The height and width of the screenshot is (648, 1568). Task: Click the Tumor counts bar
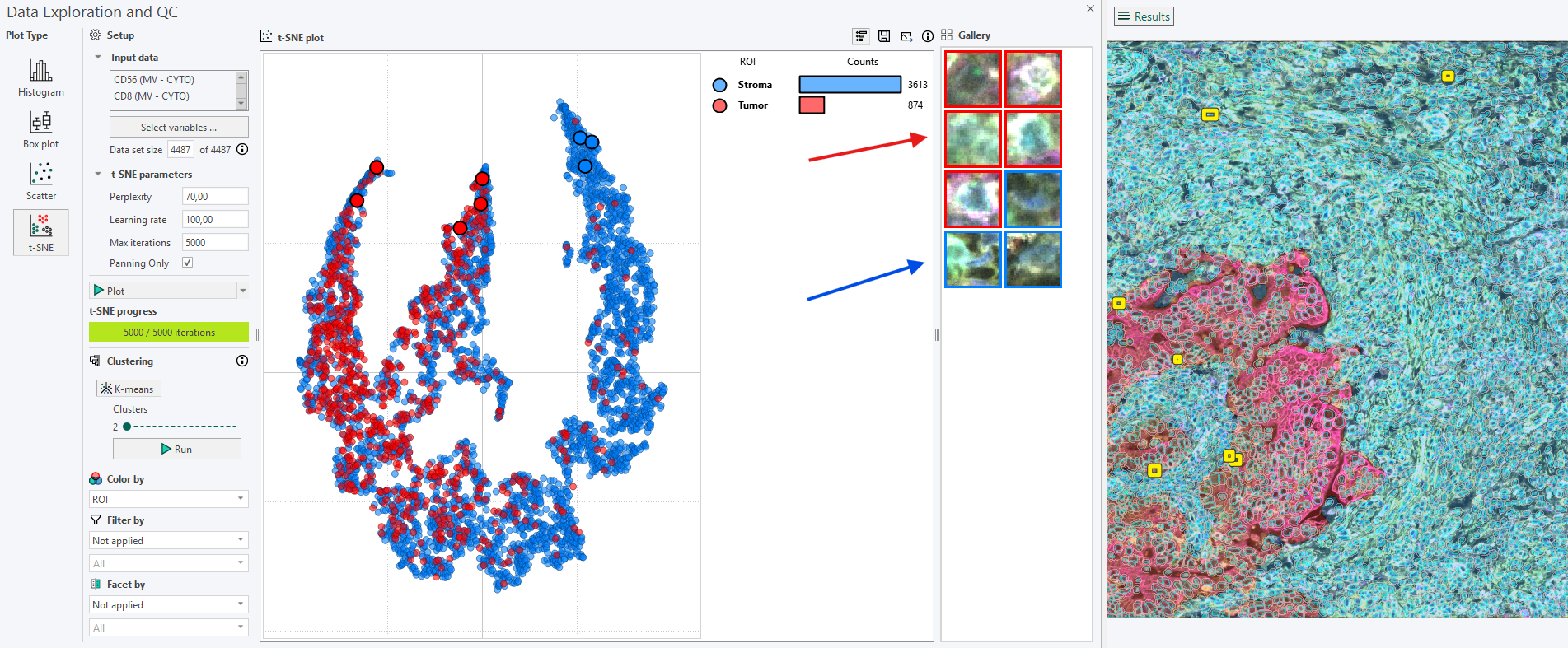tap(812, 105)
